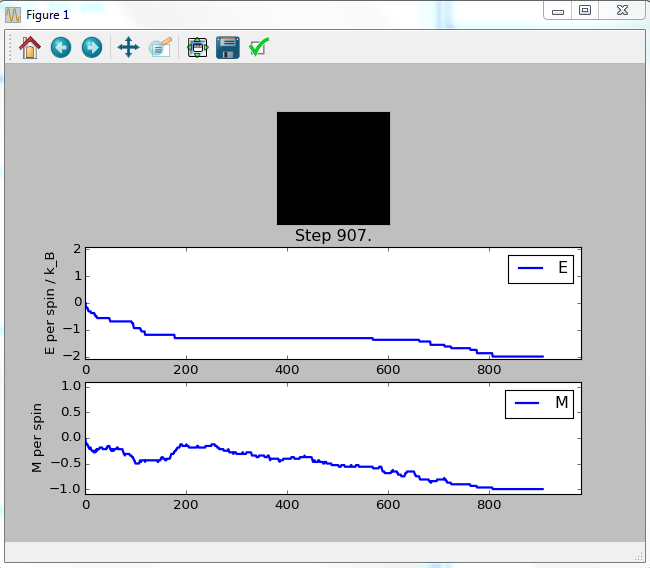
Task: Click the E legend box
Action: pos(540,268)
